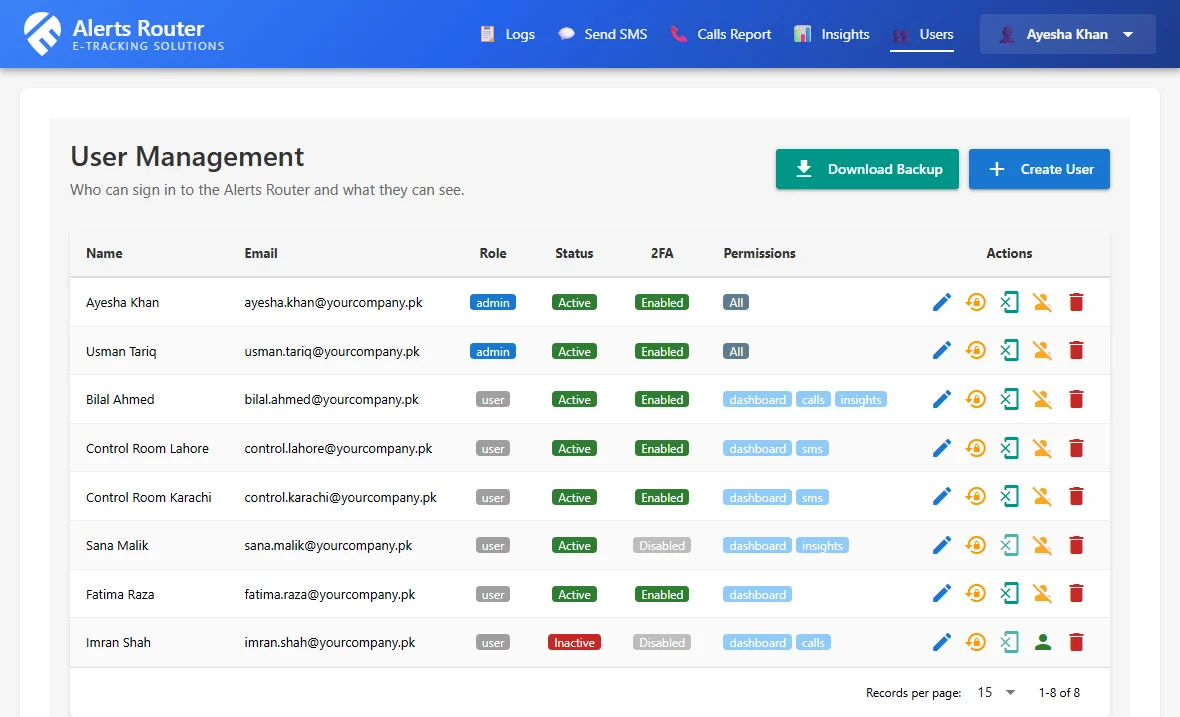Edit Ayesha Khan with the pencil icon
Screen dimensions: 1180x717
point(941,302)
